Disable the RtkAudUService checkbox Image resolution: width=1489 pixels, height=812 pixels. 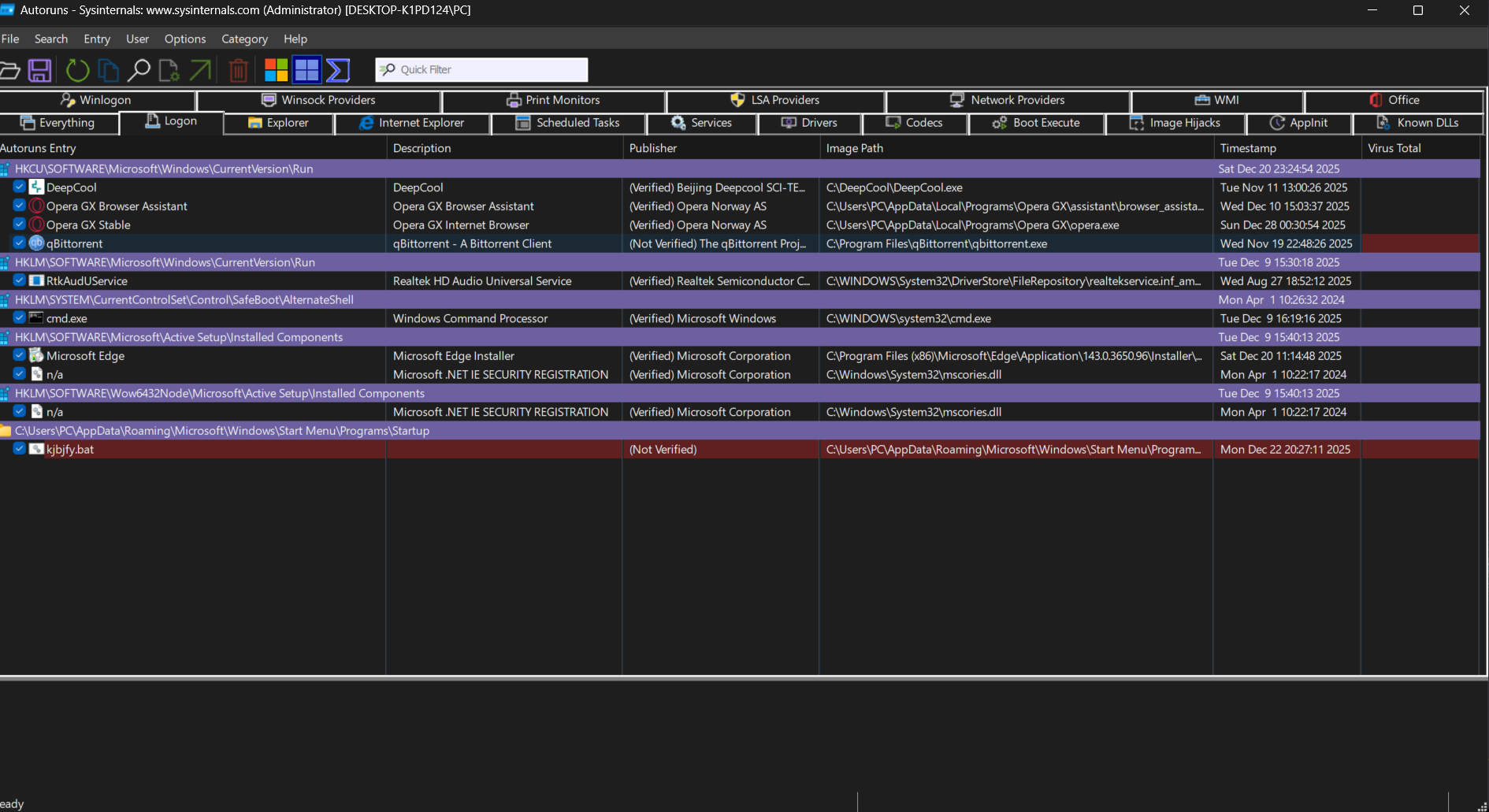click(x=20, y=280)
